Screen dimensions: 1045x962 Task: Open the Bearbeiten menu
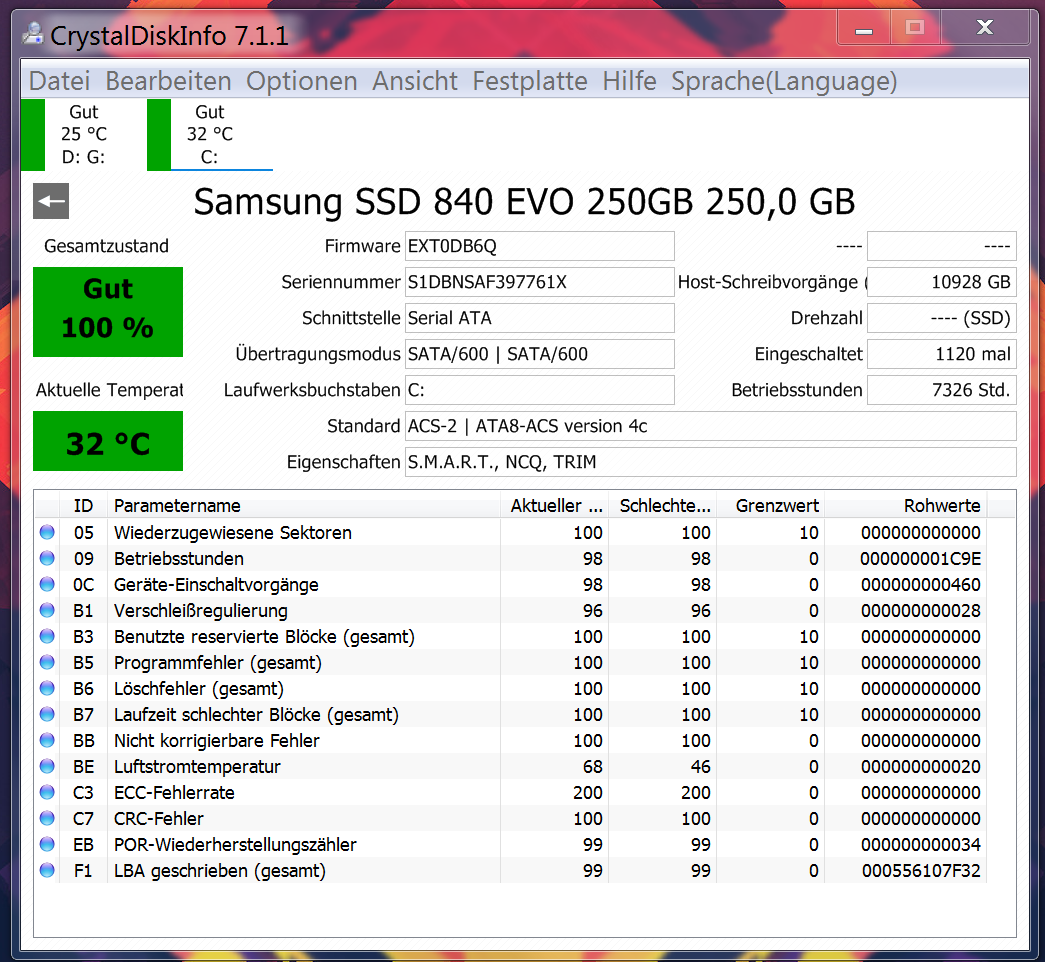tap(168, 81)
